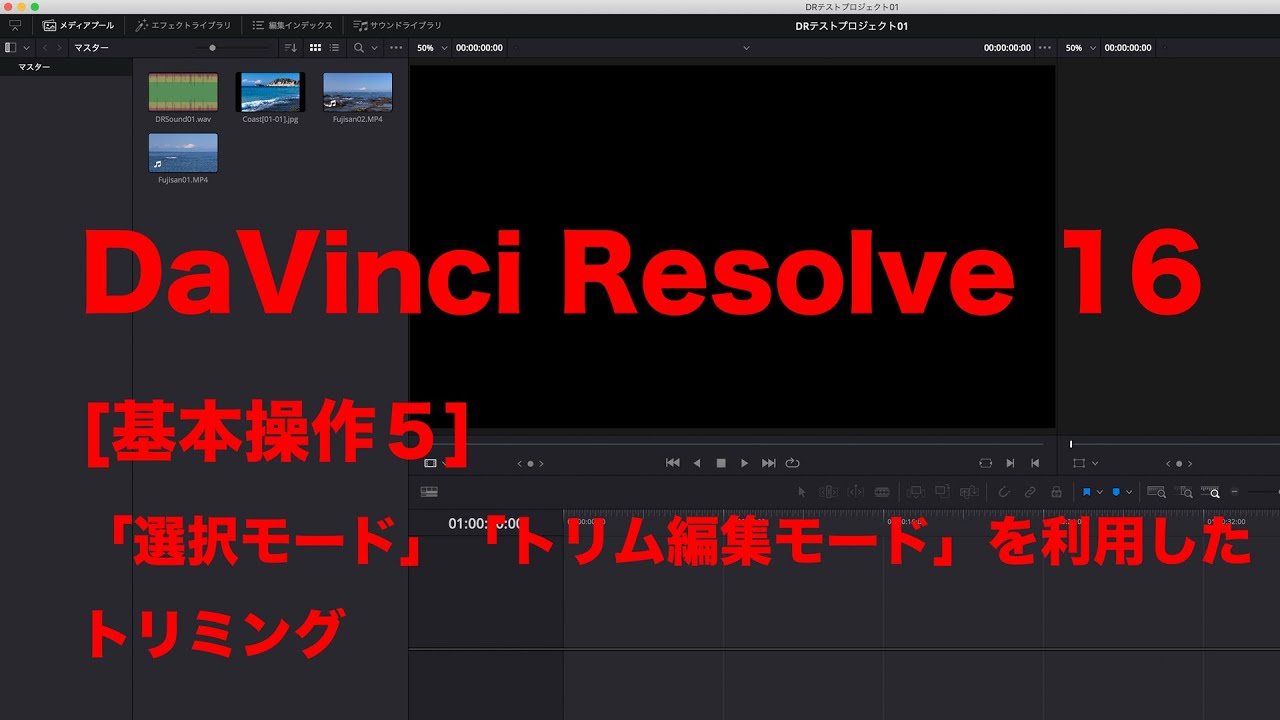The height and width of the screenshot is (720, 1280).
Task: Open the timeline viewer transform overlay icon
Action: pos(1079,463)
